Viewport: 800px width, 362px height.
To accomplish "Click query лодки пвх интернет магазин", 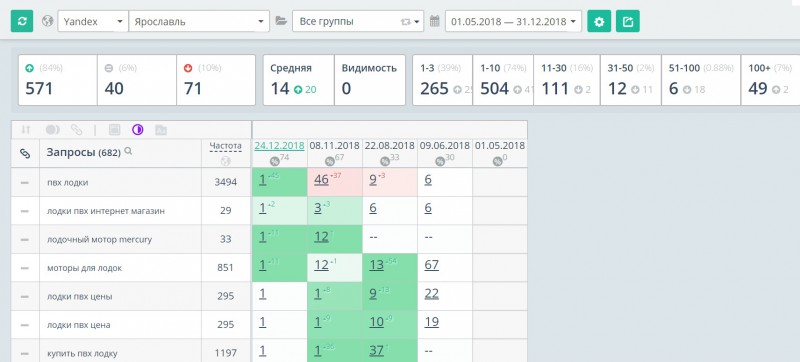I will [x=106, y=211].
